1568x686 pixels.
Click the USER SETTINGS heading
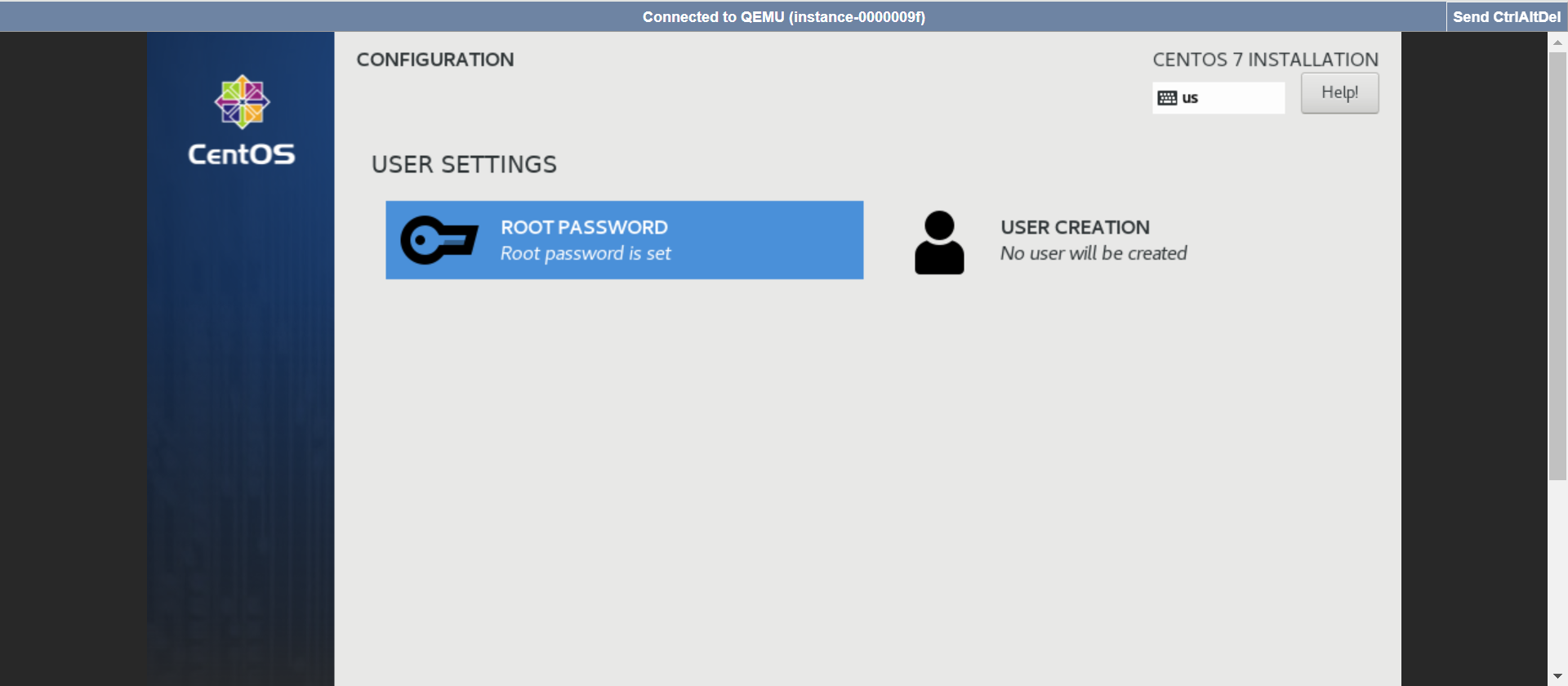[464, 165]
